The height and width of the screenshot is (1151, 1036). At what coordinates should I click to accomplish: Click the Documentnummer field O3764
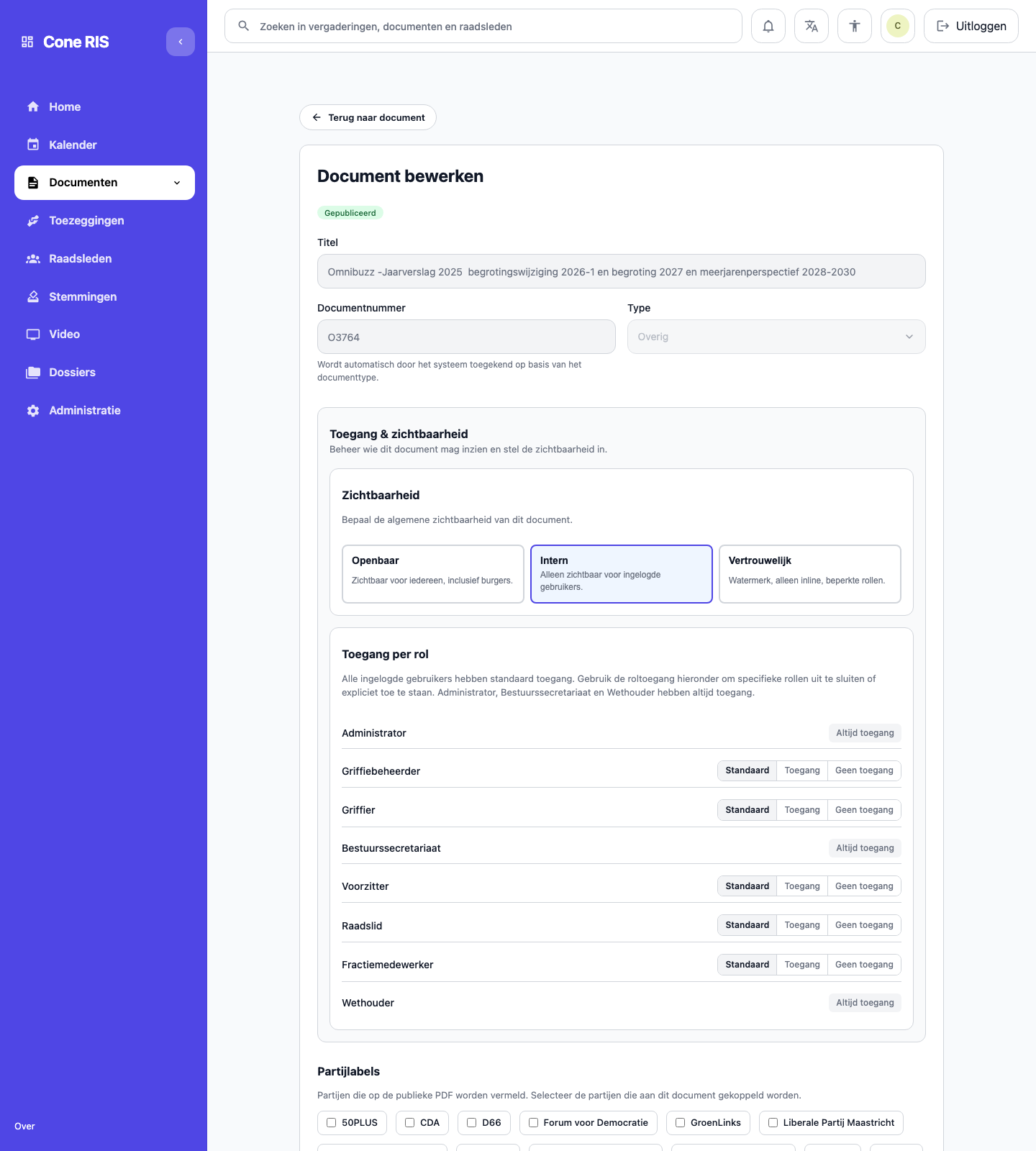pyautogui.click(x=466, y=337)
